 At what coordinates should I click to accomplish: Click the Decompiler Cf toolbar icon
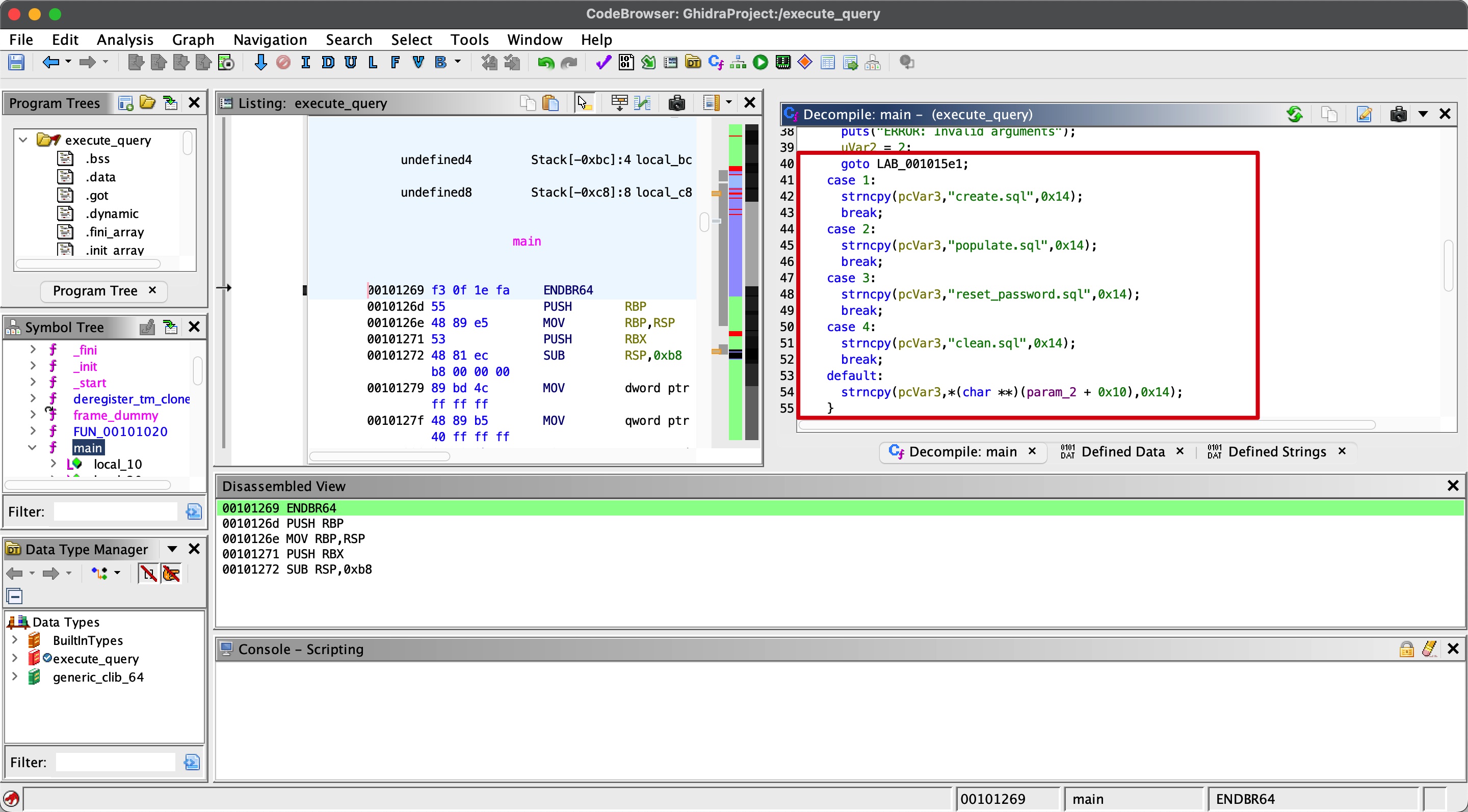pyautogui.click(x=715, y=62)
